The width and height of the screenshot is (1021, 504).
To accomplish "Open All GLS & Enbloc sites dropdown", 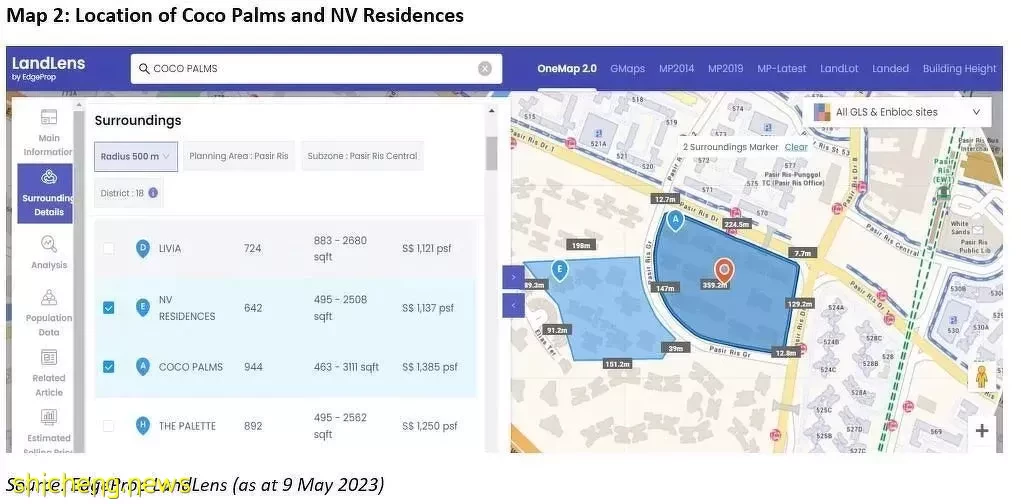I will point(899,112).
